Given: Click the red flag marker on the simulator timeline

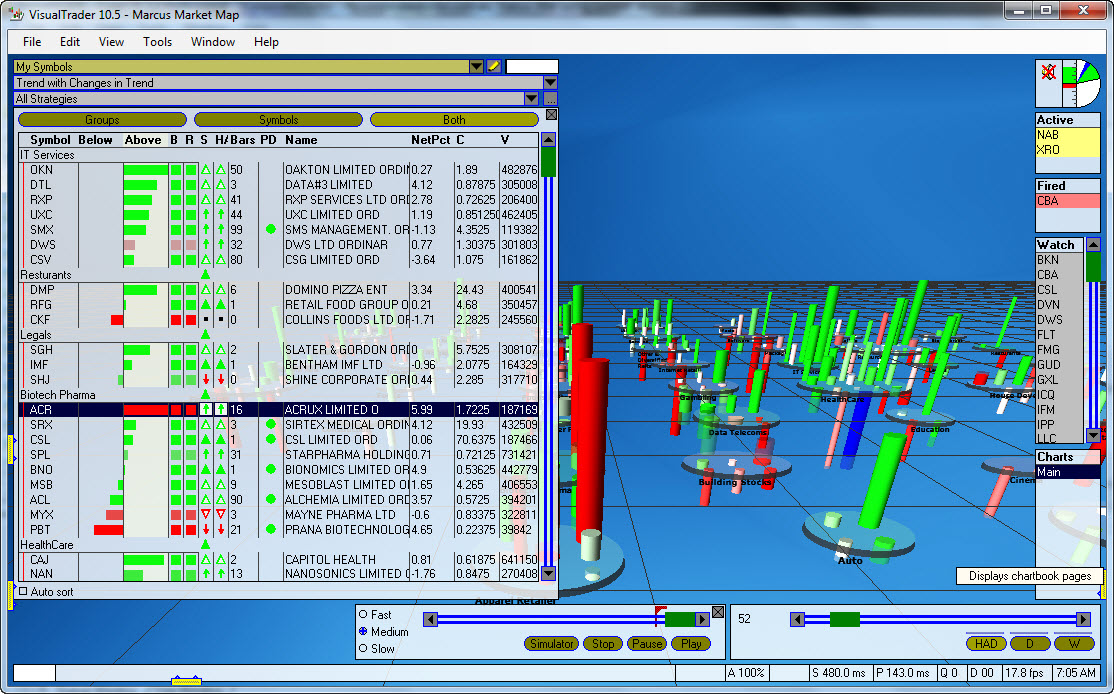Looking at the screenshot, I should pos(659,610).
